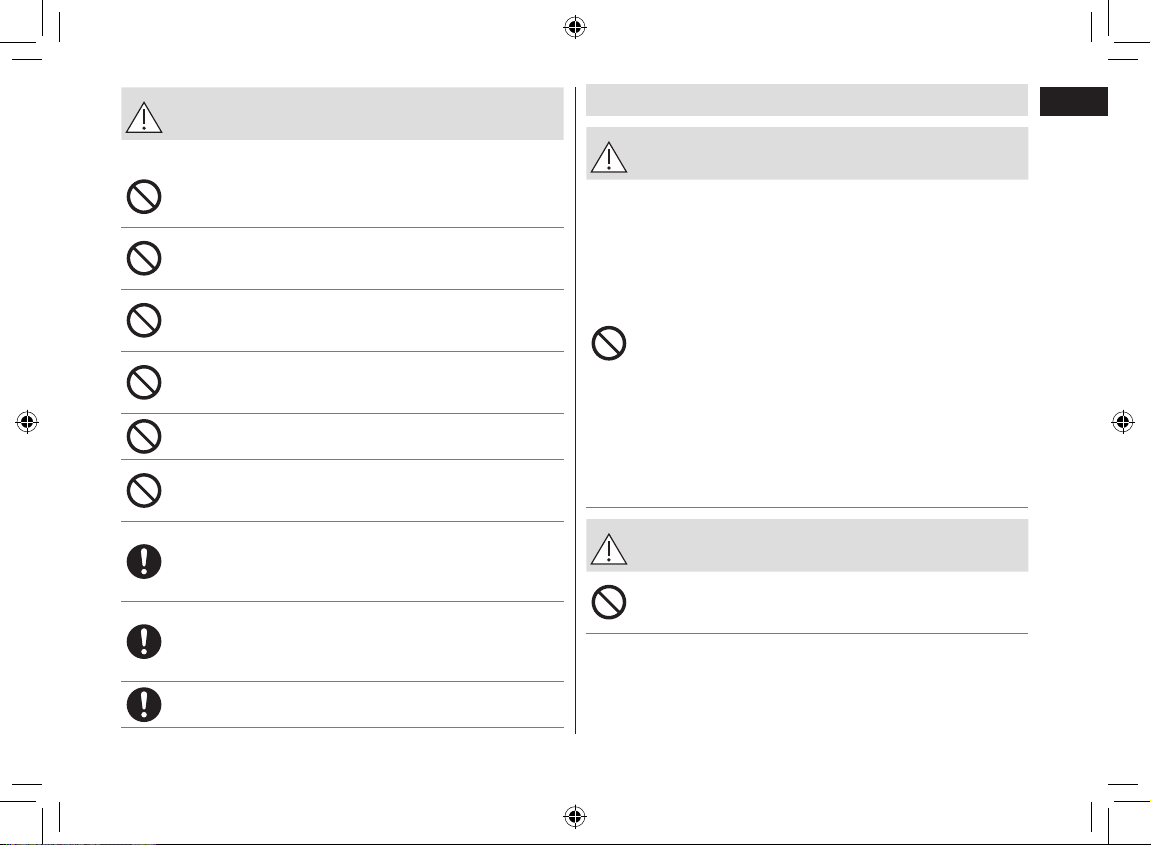Viewport: 1151px width, 845px height.
Task: Select the second prohibition icon in left column
Action: pos(144,258)
